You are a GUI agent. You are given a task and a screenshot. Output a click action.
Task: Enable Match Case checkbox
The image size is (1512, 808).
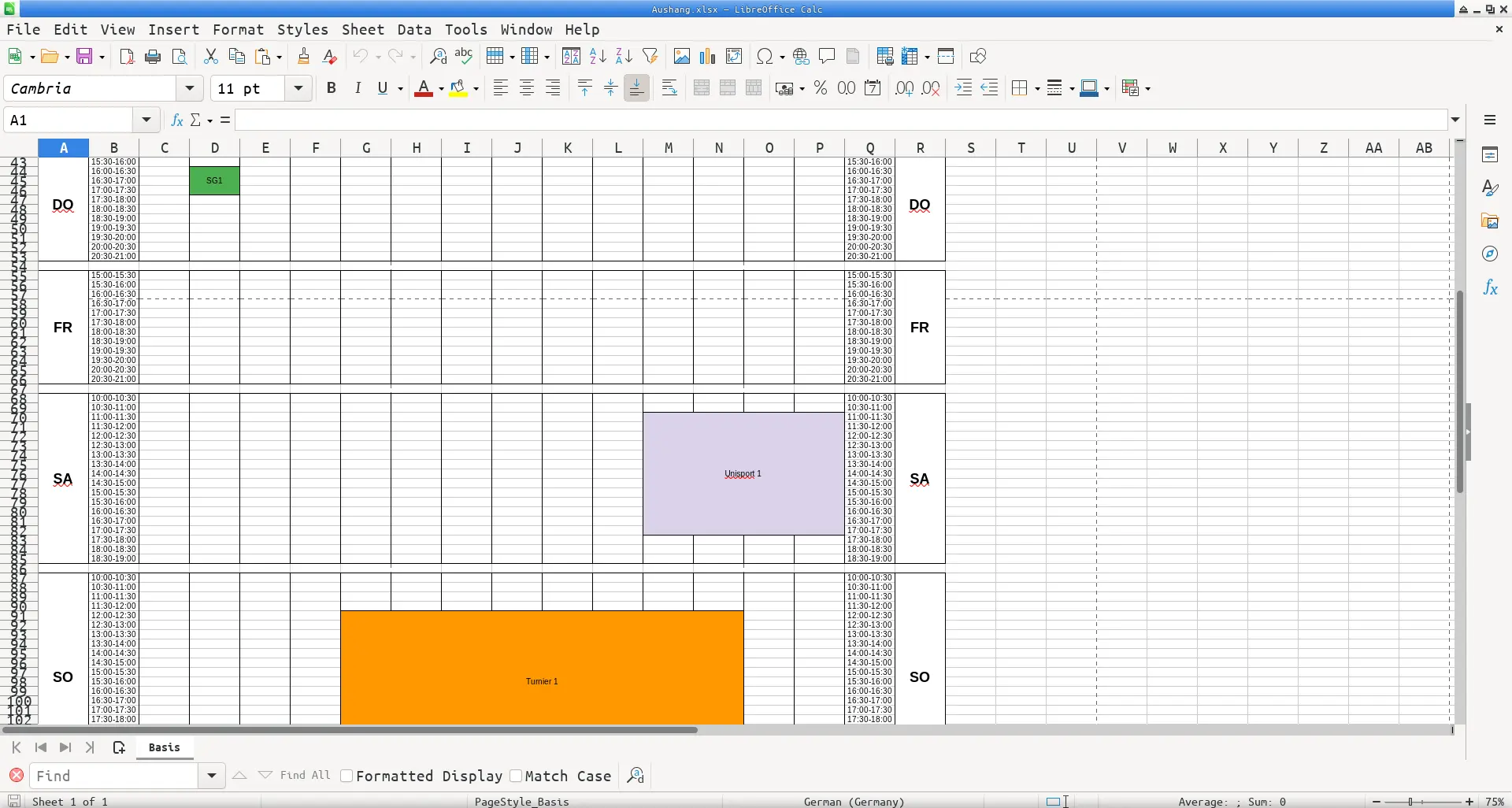[x=516, y=776]
